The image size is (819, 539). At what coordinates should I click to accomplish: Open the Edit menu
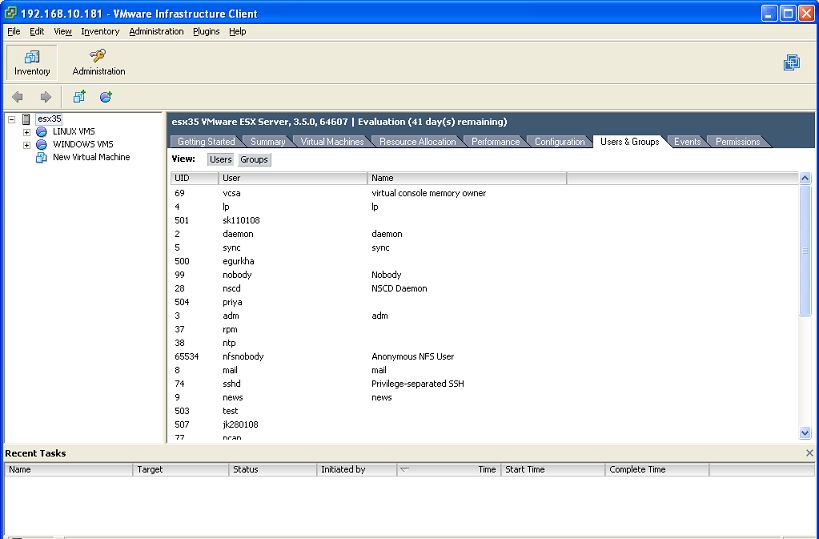pos(37,31)
